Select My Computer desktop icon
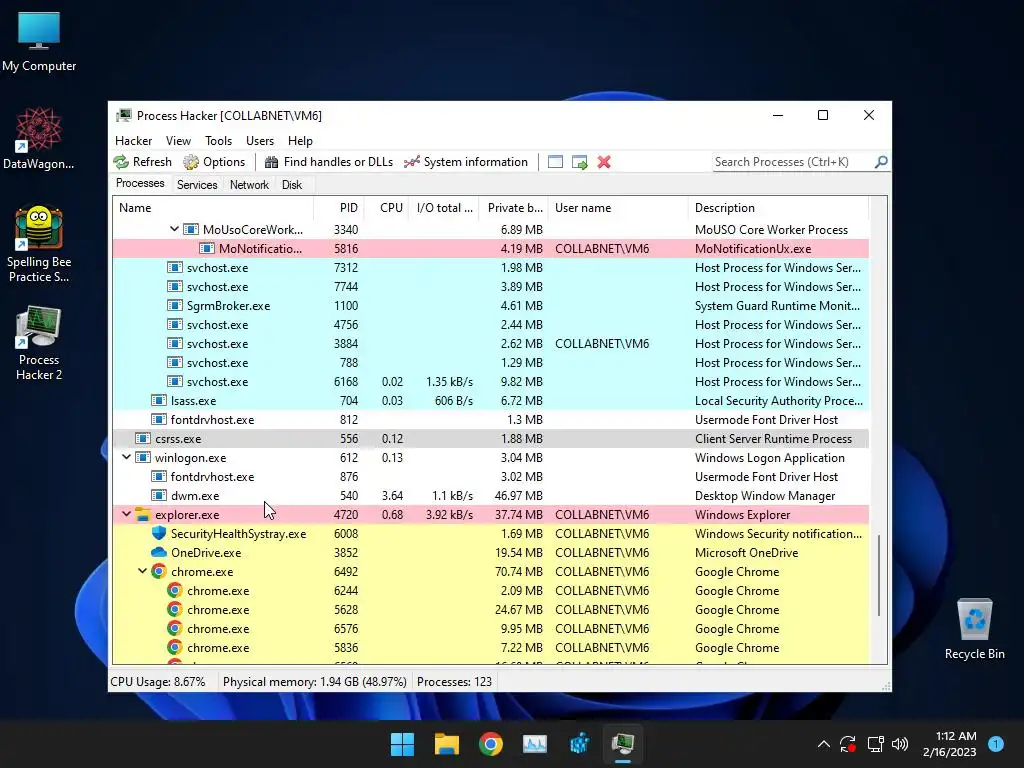Image resolution: width=1024 pixels, height=768 pixels. pyautogui.click(x=39, y=42)
